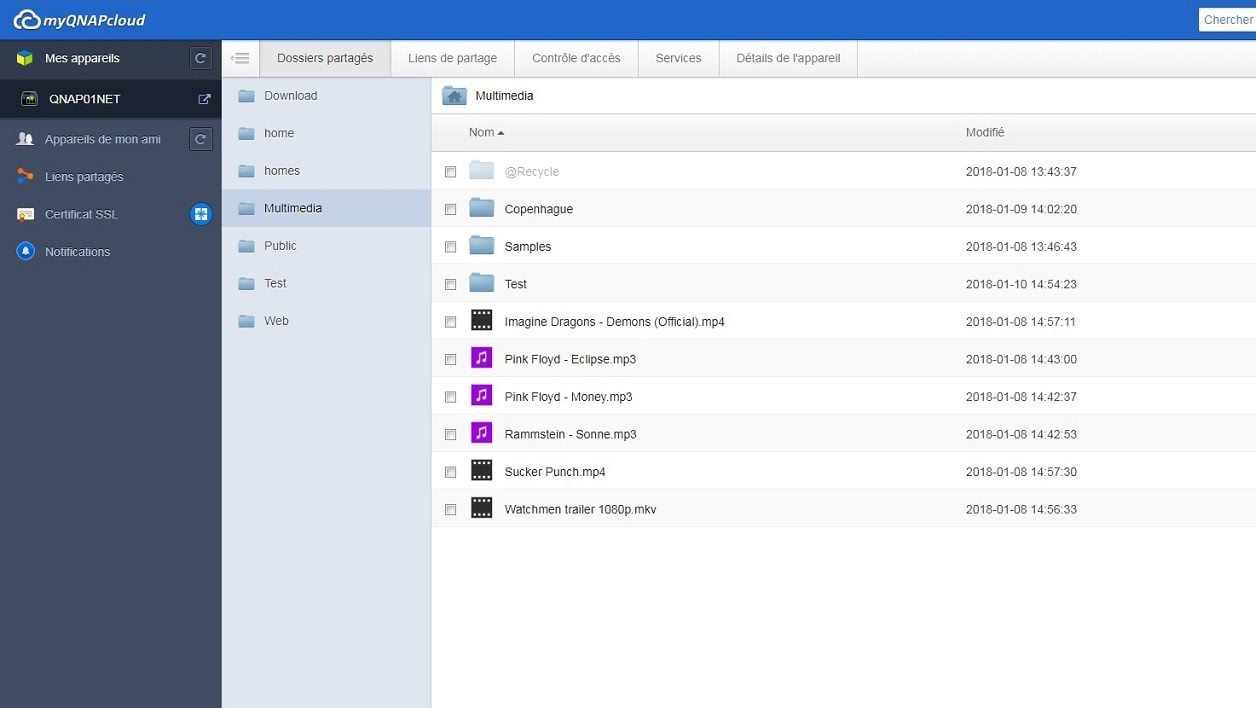Tick the Sucker Punch.mp4 checkbox

click(x=450, y=472)
